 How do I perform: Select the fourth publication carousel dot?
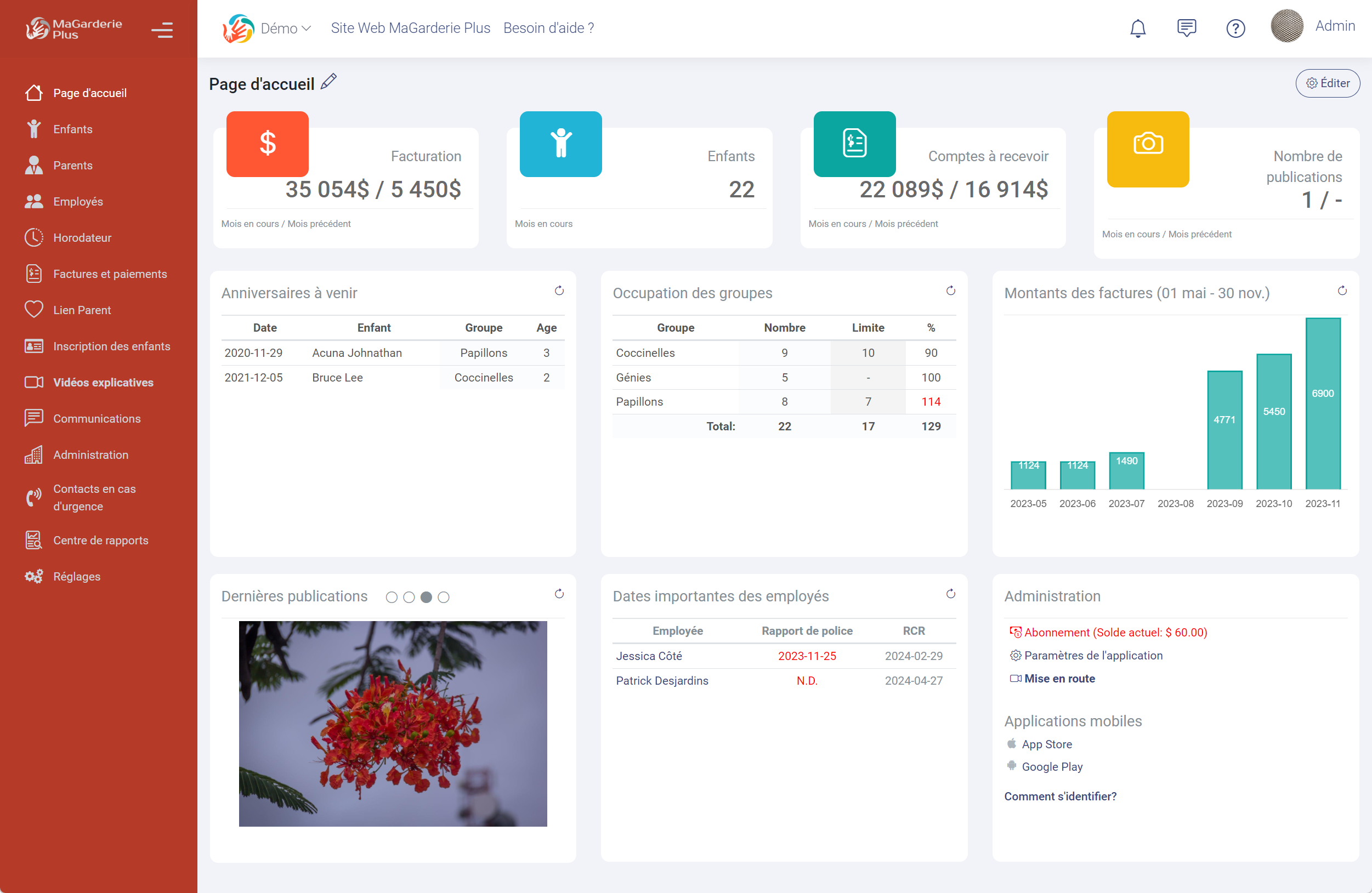(443, 598)
